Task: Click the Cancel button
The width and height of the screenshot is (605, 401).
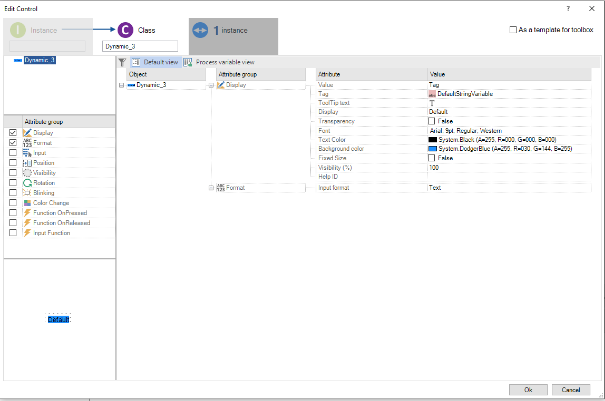Action: pos(571,390)
